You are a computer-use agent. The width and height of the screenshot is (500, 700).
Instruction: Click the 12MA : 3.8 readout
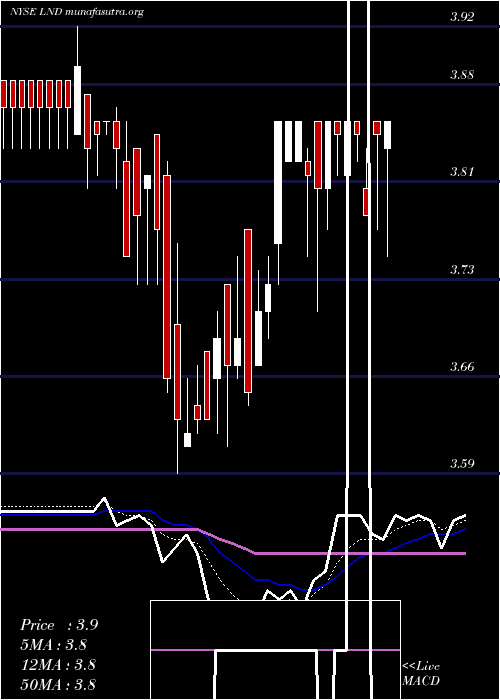(x=58, y=665)
